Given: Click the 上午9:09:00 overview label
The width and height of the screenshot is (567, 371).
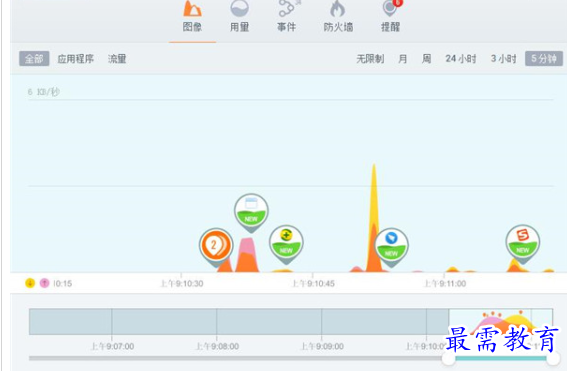Looking at the screenshot, I should (x=322, y=346).
